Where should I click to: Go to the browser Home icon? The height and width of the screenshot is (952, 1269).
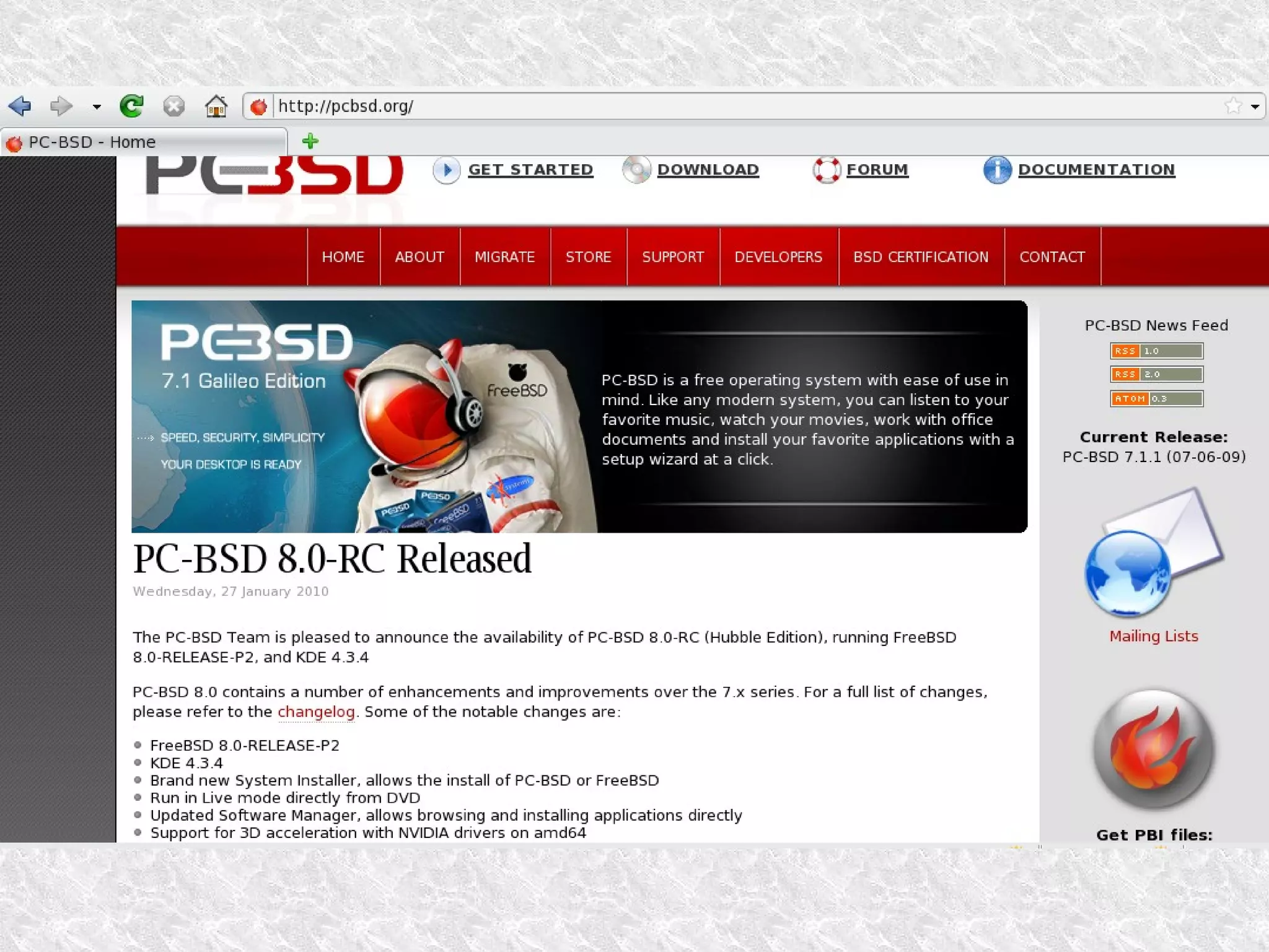click(x=216, y=107)
